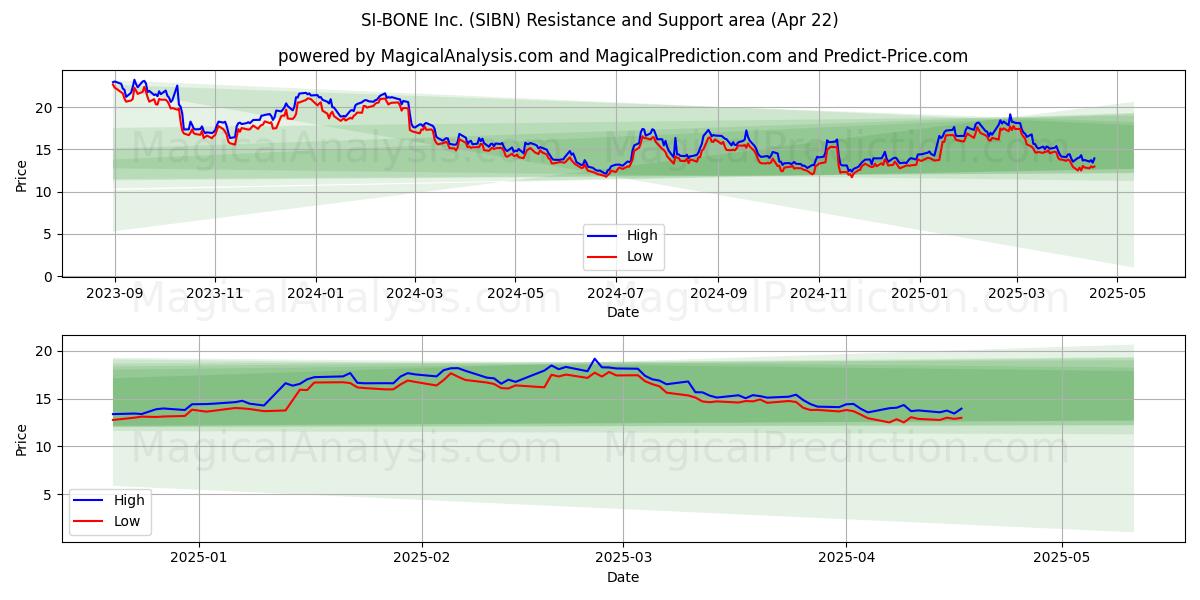Click the 'Price' y-axis label of the top chart

tap(22, 174)
